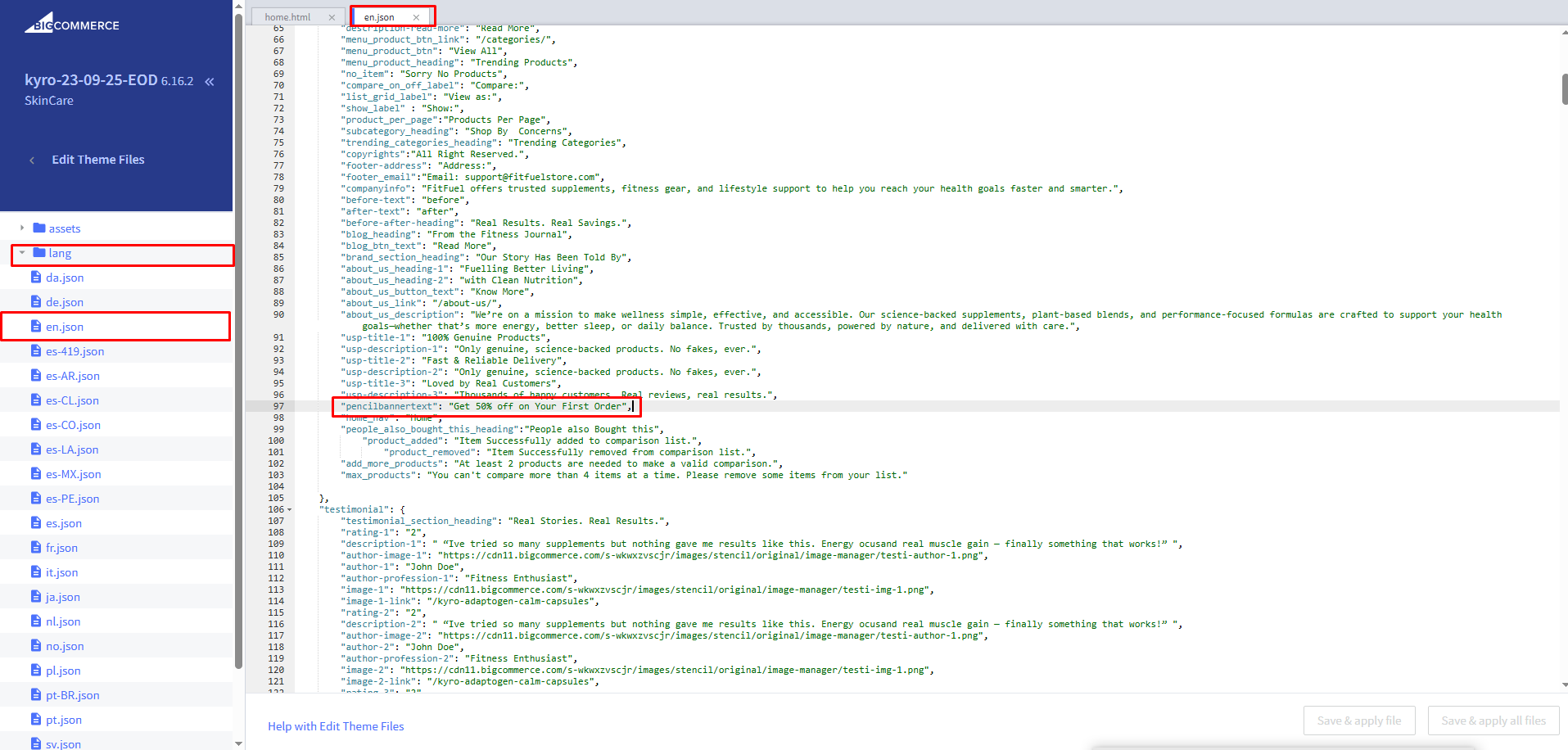1568x750 pixels.
Task: Click the BigCommerce logo
Action: pyautogui.click(x=72, y=23)
